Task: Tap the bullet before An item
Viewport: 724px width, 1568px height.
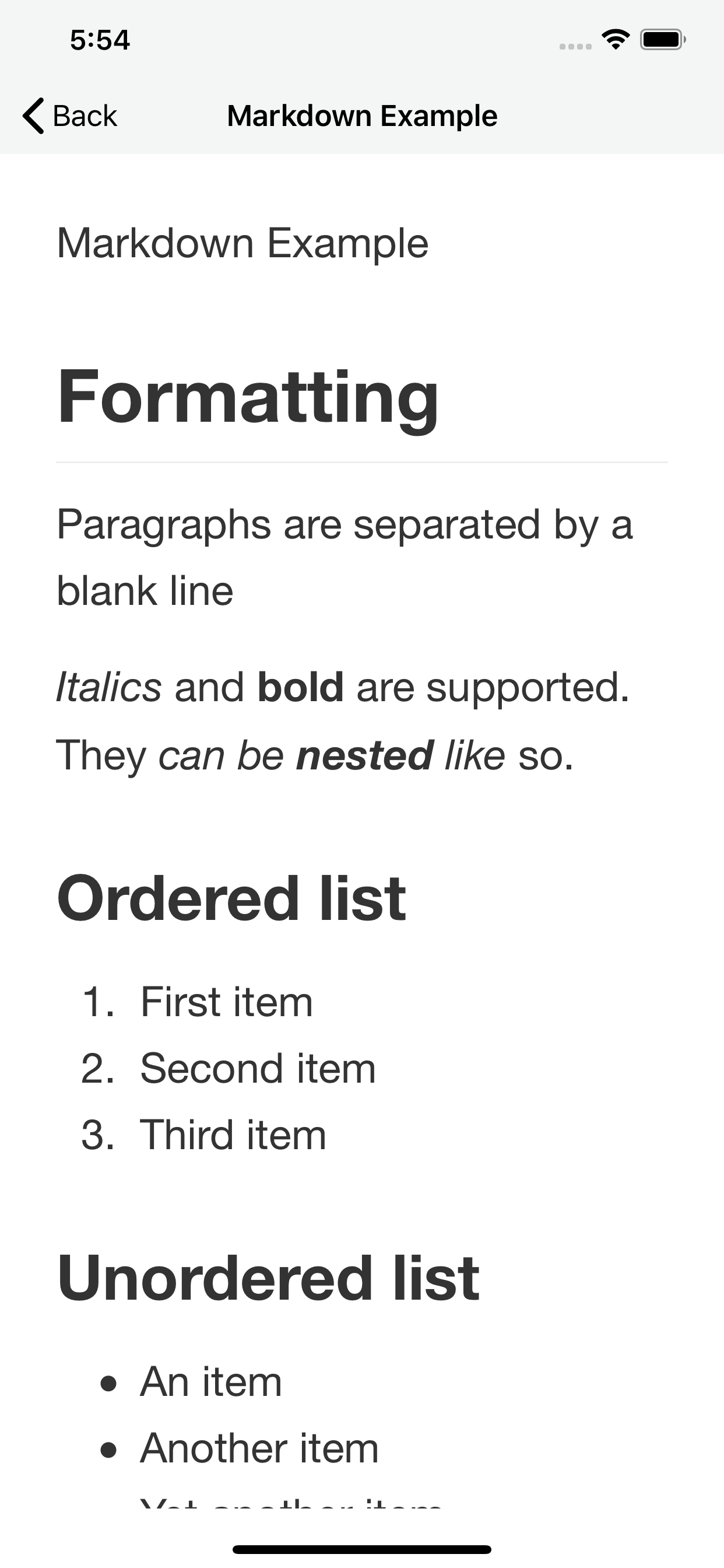Action: pos(108,1382)
